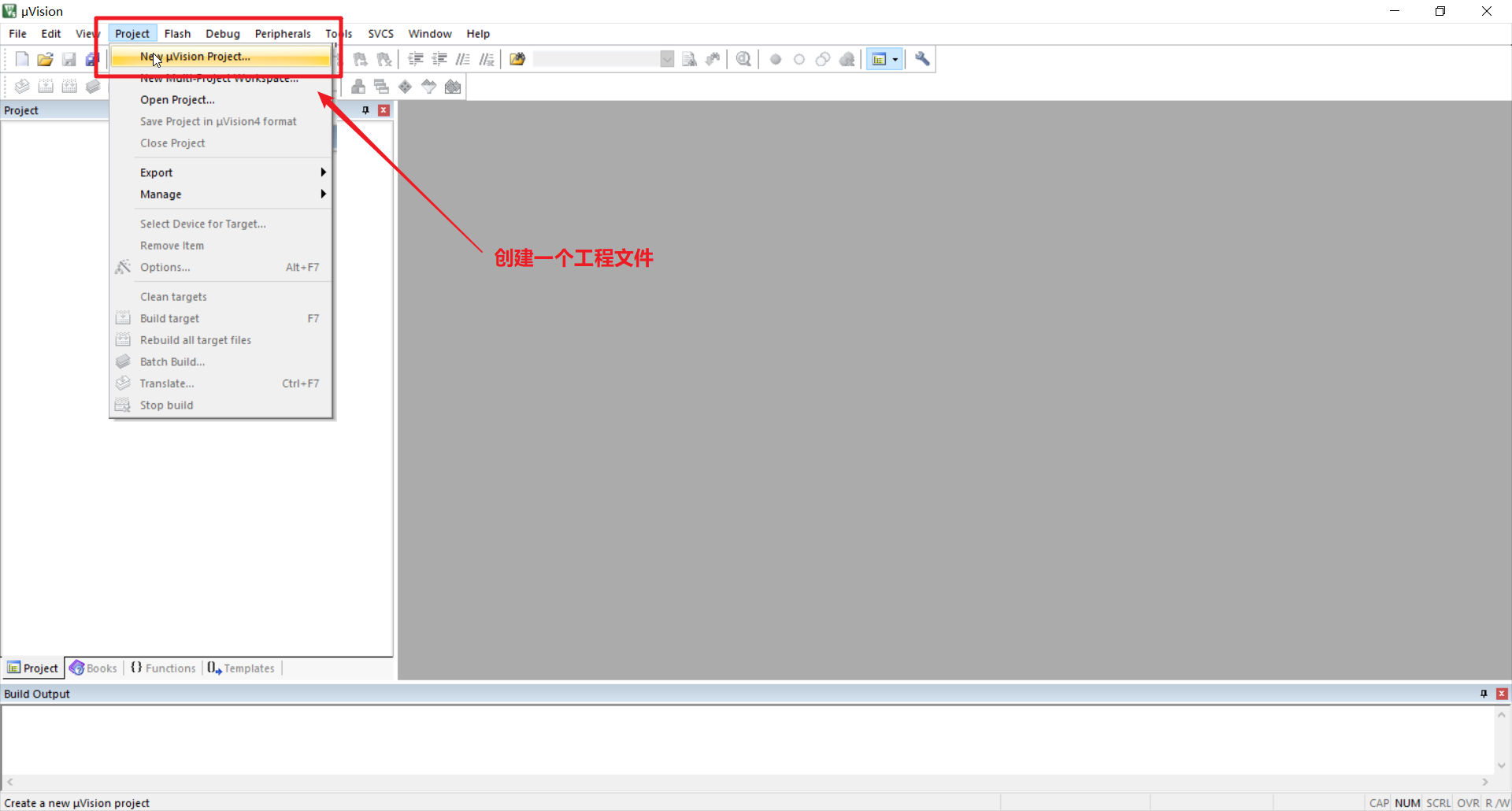Open the Help menu
1512x811 pixels.
tap(478, 34)
